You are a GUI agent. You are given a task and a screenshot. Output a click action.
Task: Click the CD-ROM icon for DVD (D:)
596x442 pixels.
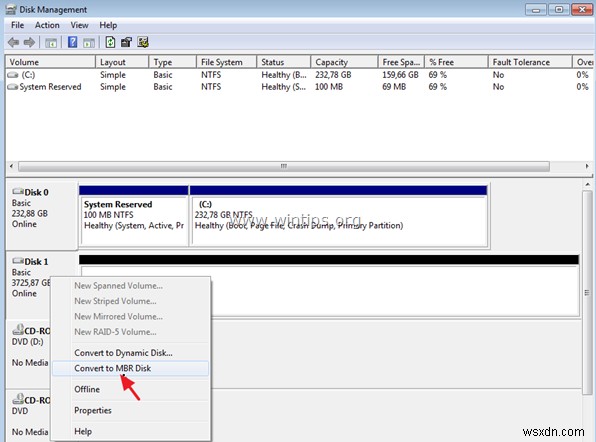[x=18, y=329]
